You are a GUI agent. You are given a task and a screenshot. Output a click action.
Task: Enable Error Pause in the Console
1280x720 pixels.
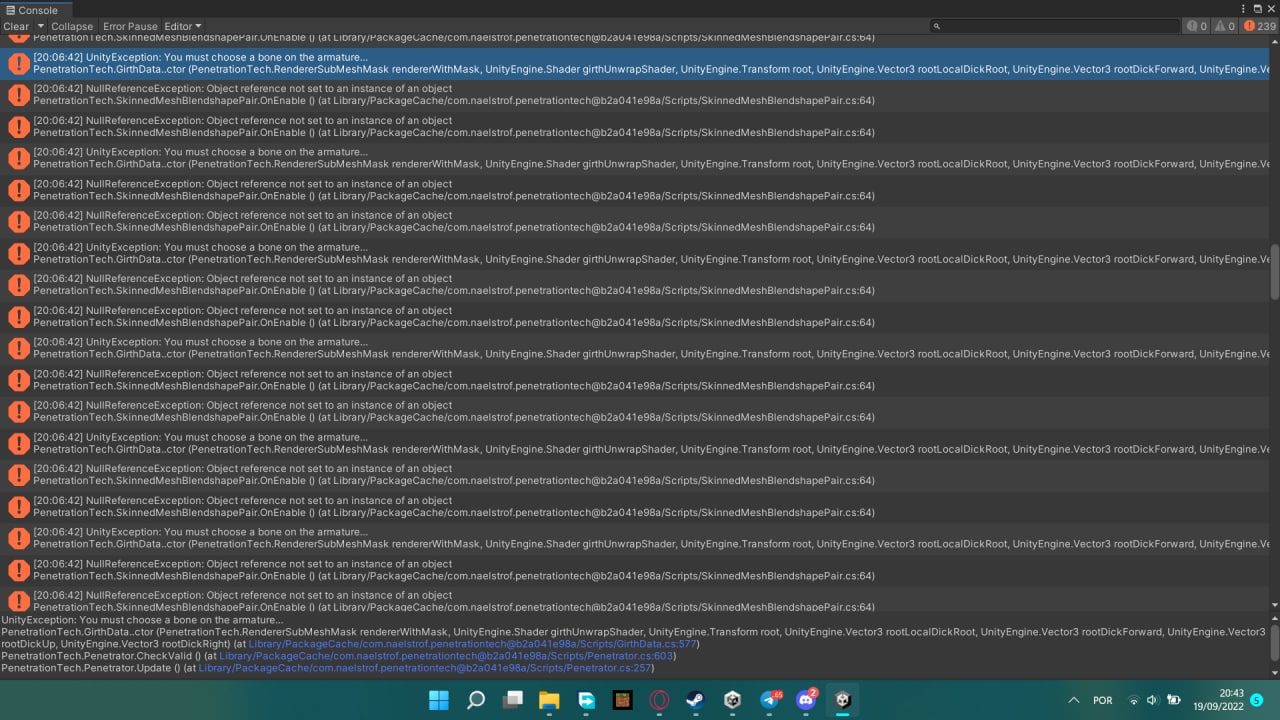click(129, 27)
